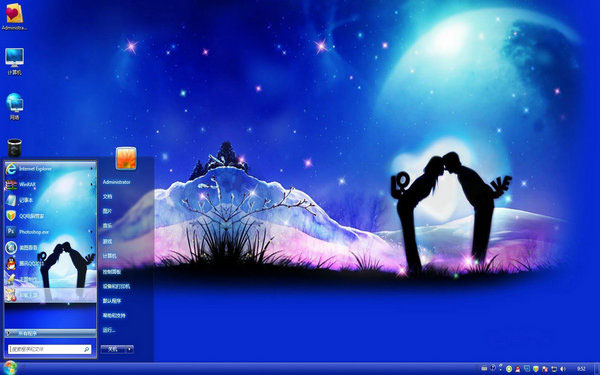Open Administrator folder icon on desktop

(15, 16)
